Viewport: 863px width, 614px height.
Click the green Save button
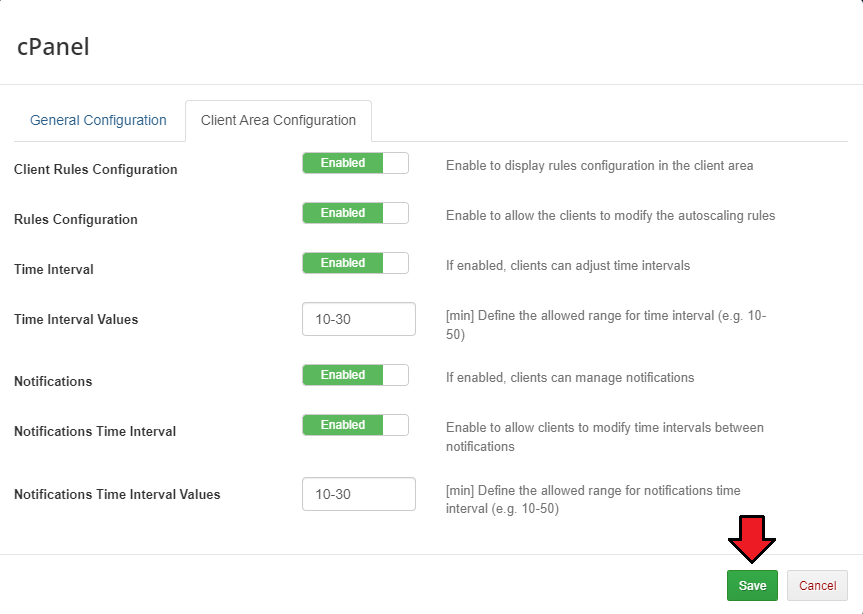[752, 585]
